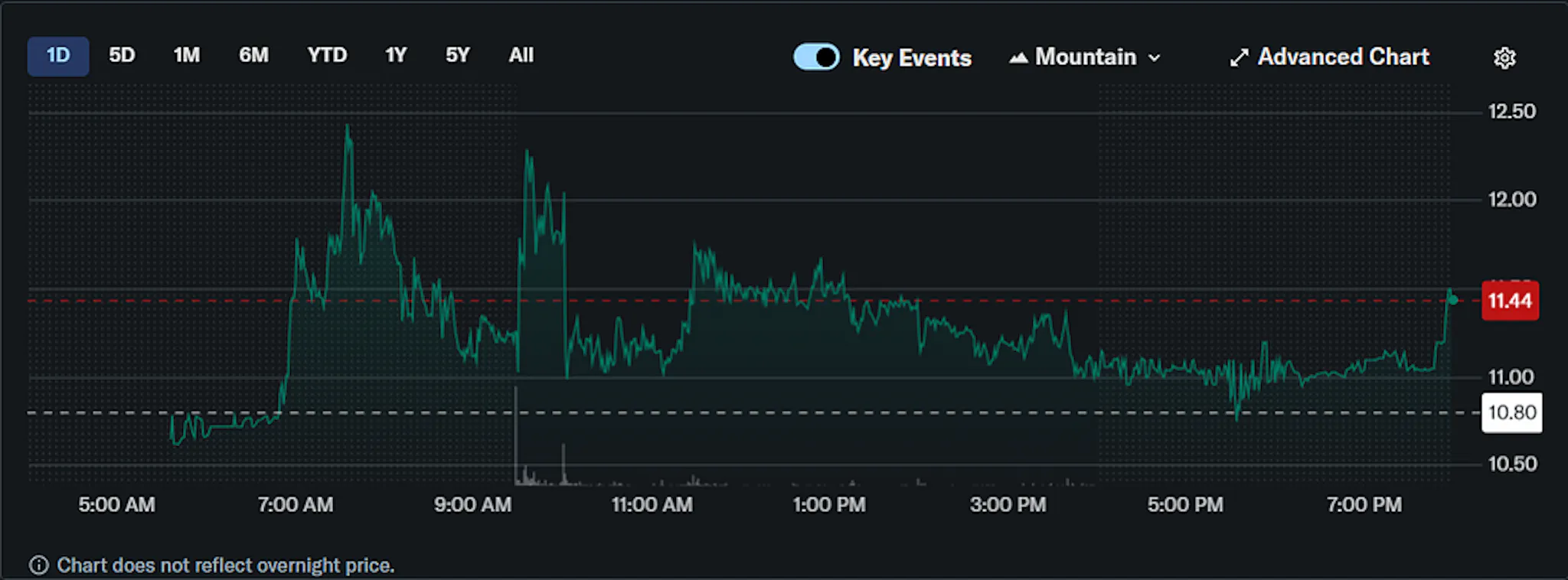Expand the Mountain chart style dropdown chevron
Image resolution: width=1568 pixels, height=580 pixels.
click(1155, 57)
